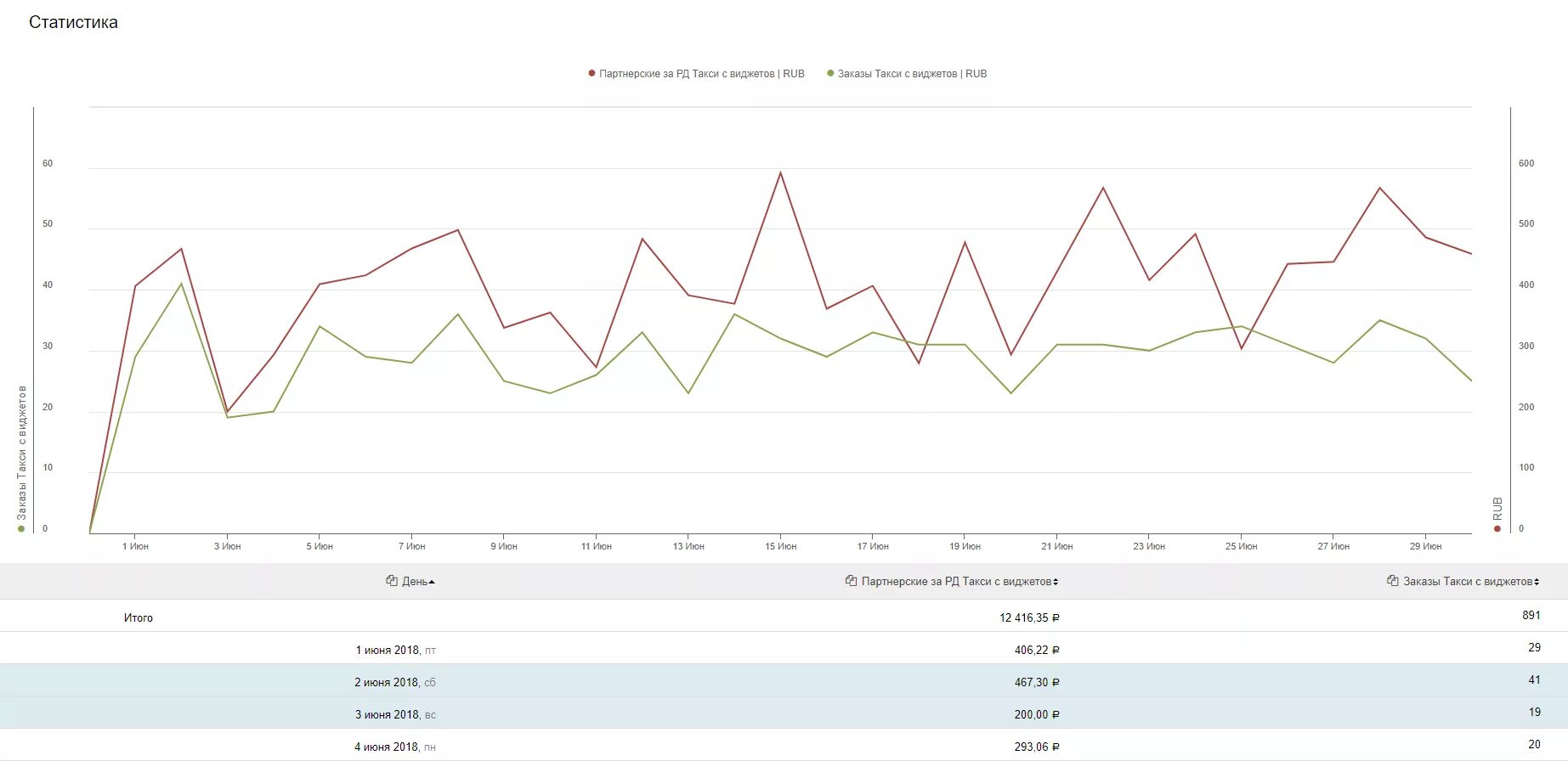Select the row 4 июня 2018

(x=784, y=745)
